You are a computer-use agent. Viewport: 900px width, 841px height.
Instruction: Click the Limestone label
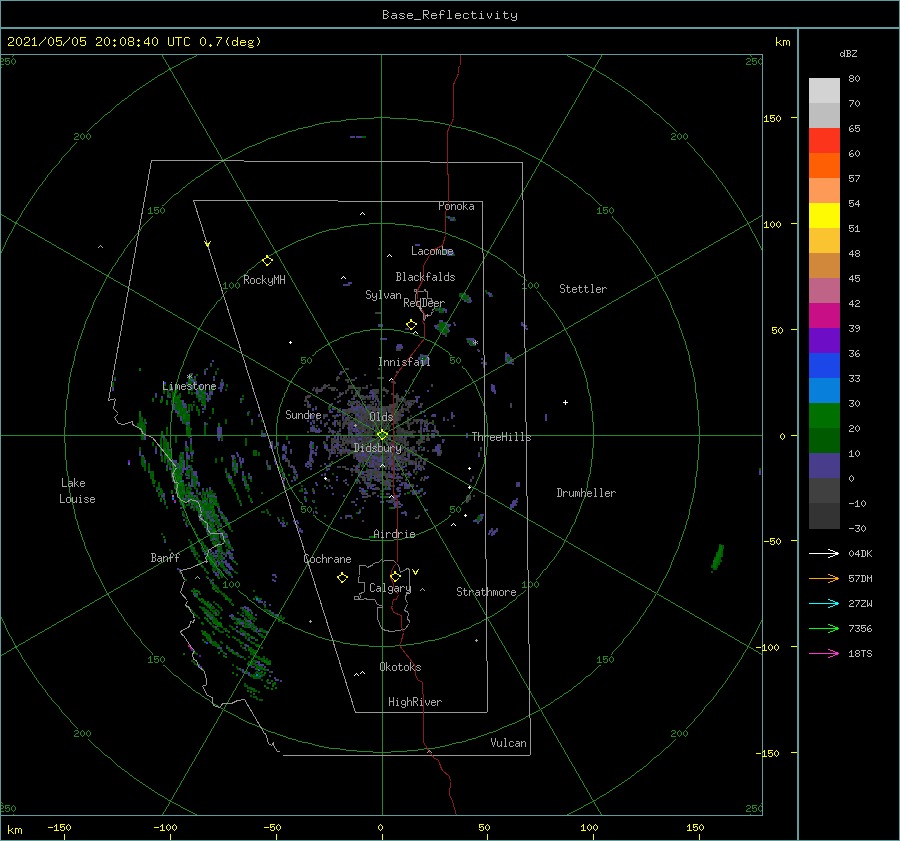pyautogui.click(x=189, y=386)
